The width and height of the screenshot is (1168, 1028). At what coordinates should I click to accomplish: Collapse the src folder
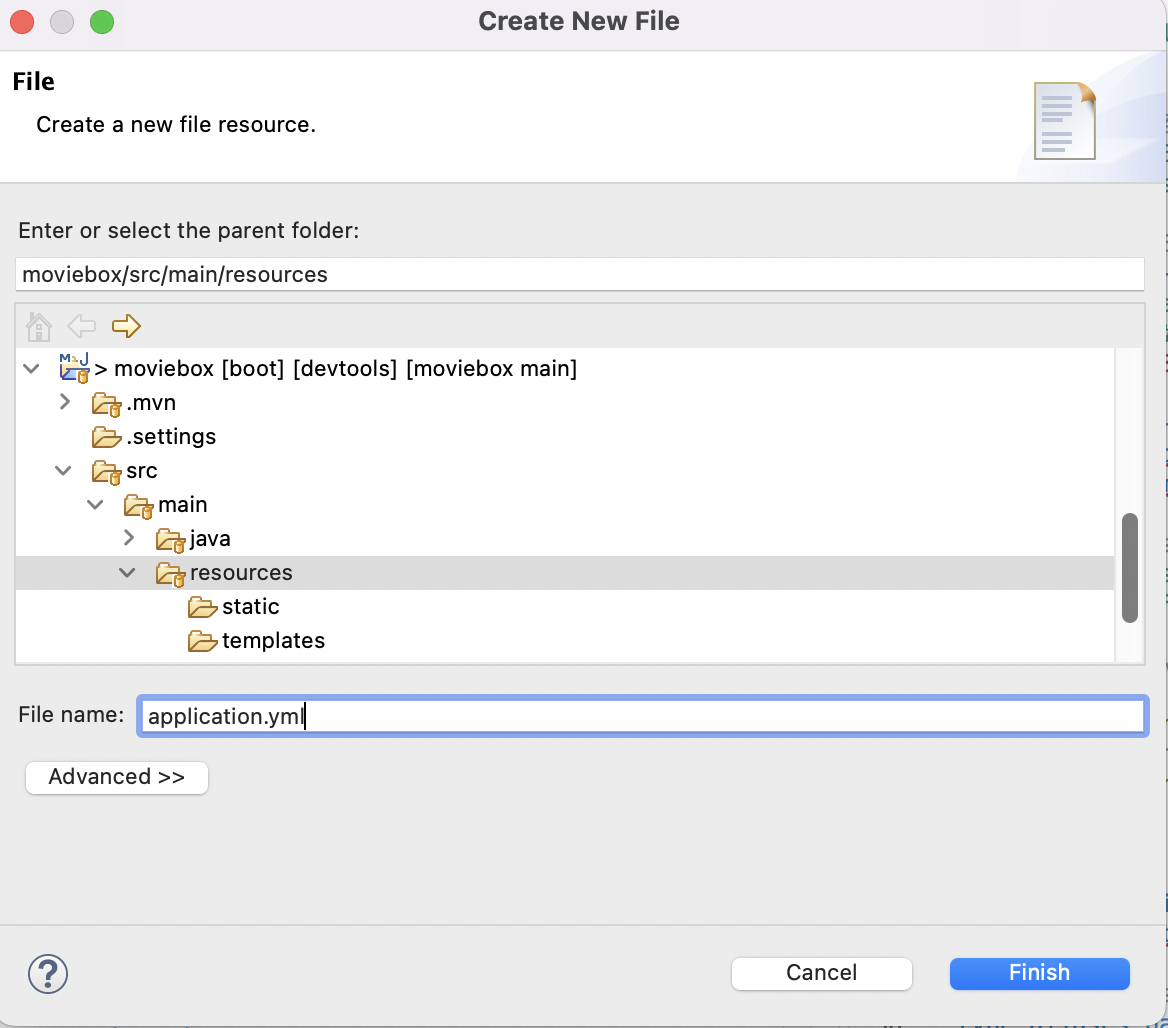(63, 471)
